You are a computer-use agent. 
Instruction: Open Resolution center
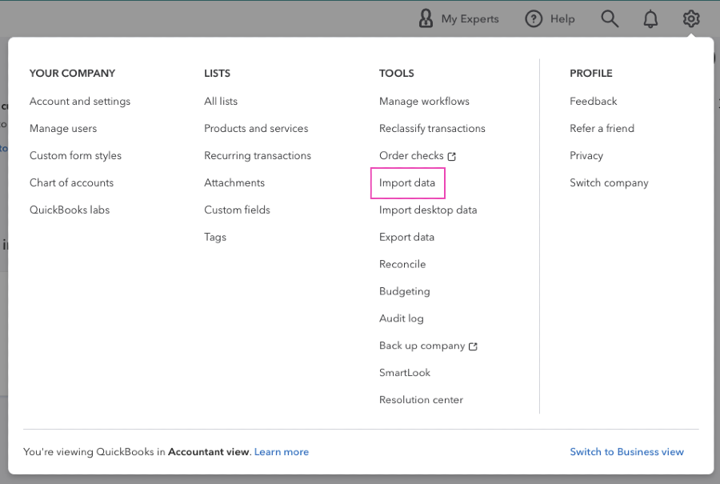(x=421, y=400)
